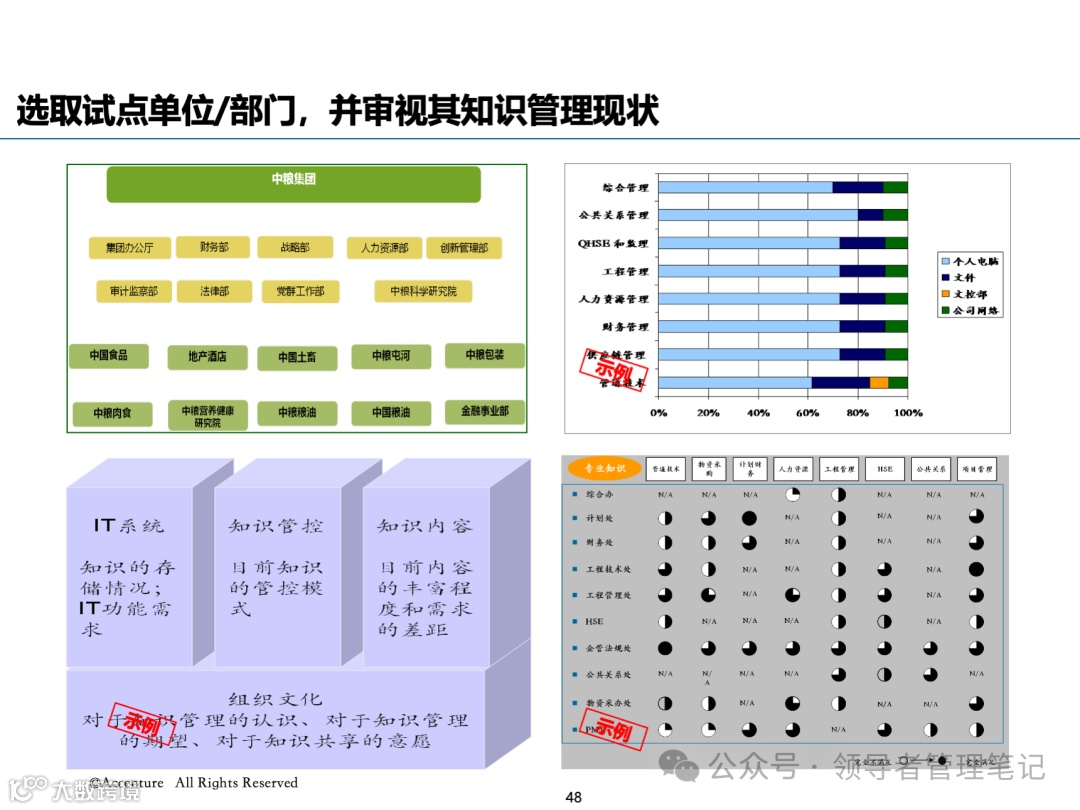Click the 文件 dark blue legend swatch

point(946,278)
